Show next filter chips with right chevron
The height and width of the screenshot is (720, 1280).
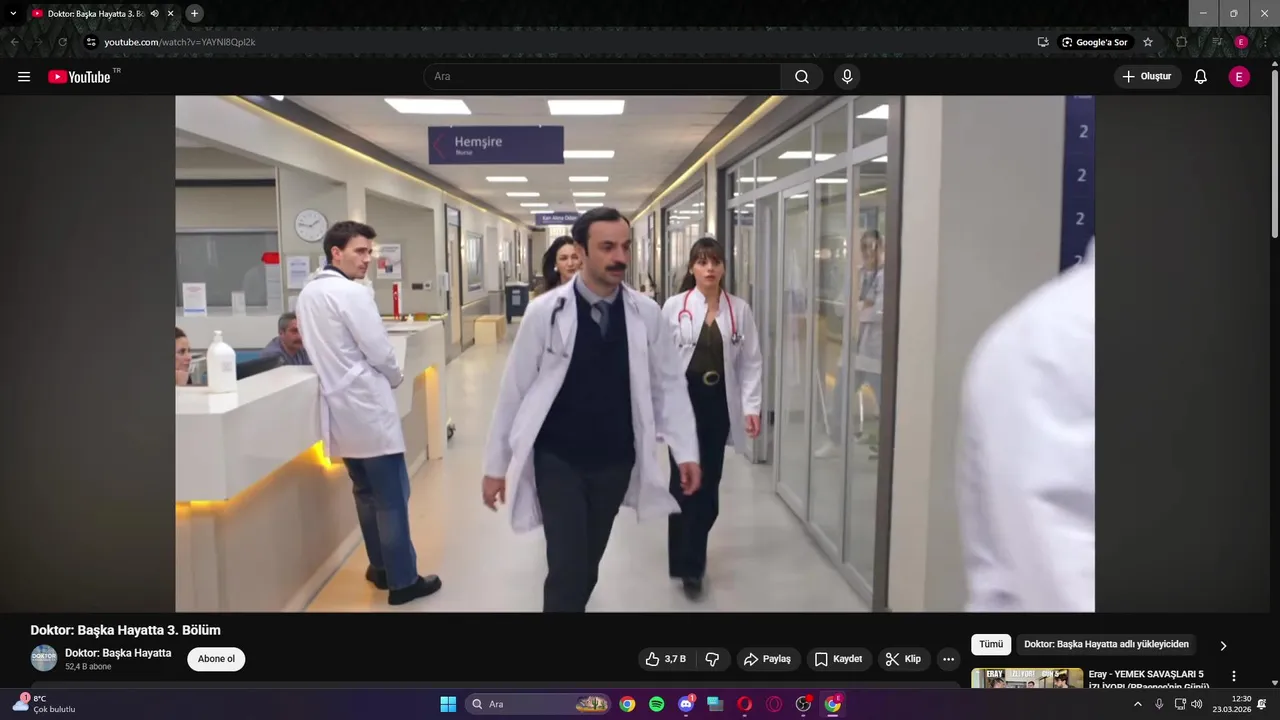pyautogui.click(x=1222, y=646)
